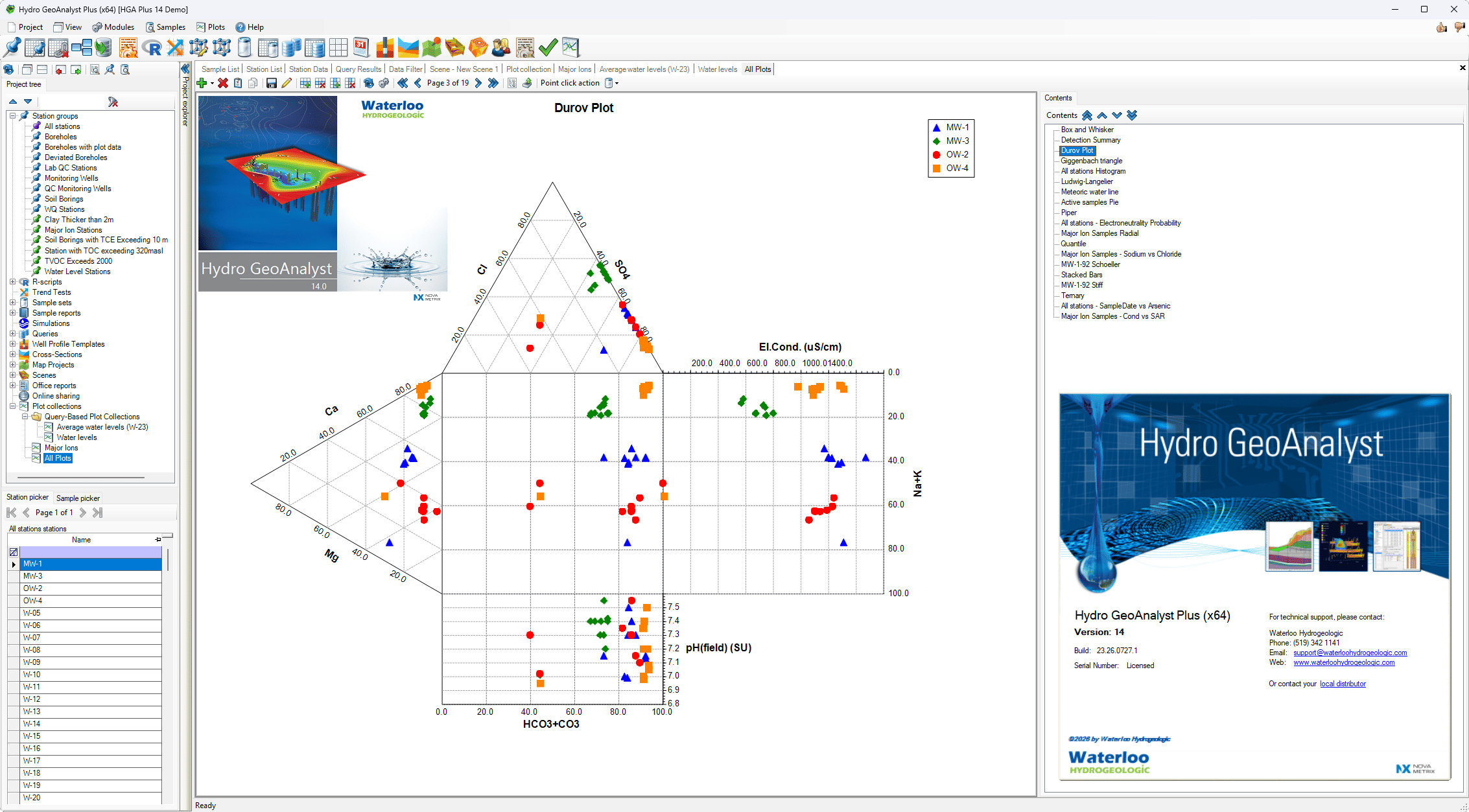Viewport: 1469px width, 812px height.
Task: Select Ternary in the Contents list
Action: pyautogui.click(x=1072, y=296)
